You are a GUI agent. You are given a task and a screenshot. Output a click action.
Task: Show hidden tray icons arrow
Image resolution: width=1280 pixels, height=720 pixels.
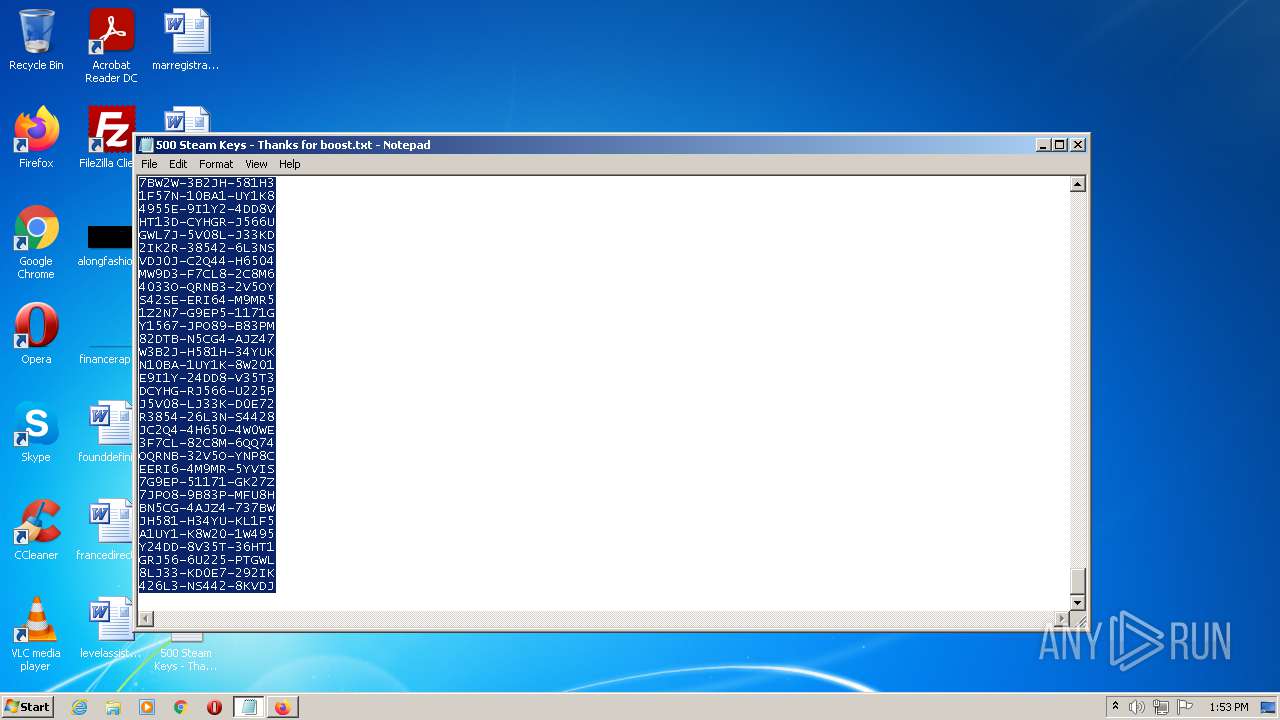click(x=1116, y=707)
